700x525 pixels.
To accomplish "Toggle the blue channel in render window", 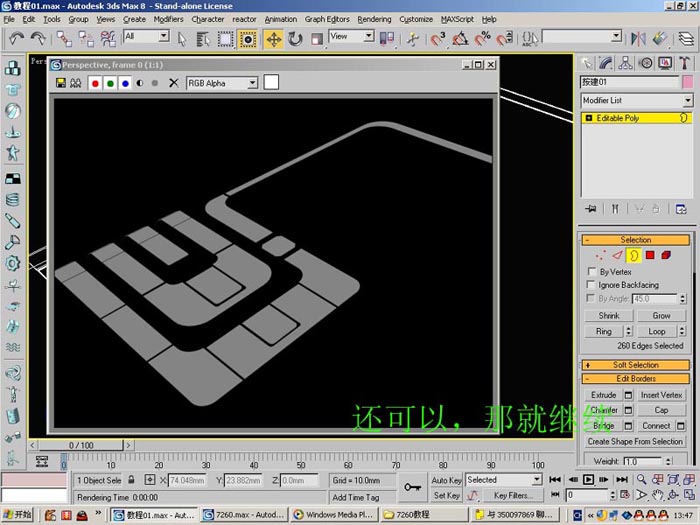I will (125, 83).
